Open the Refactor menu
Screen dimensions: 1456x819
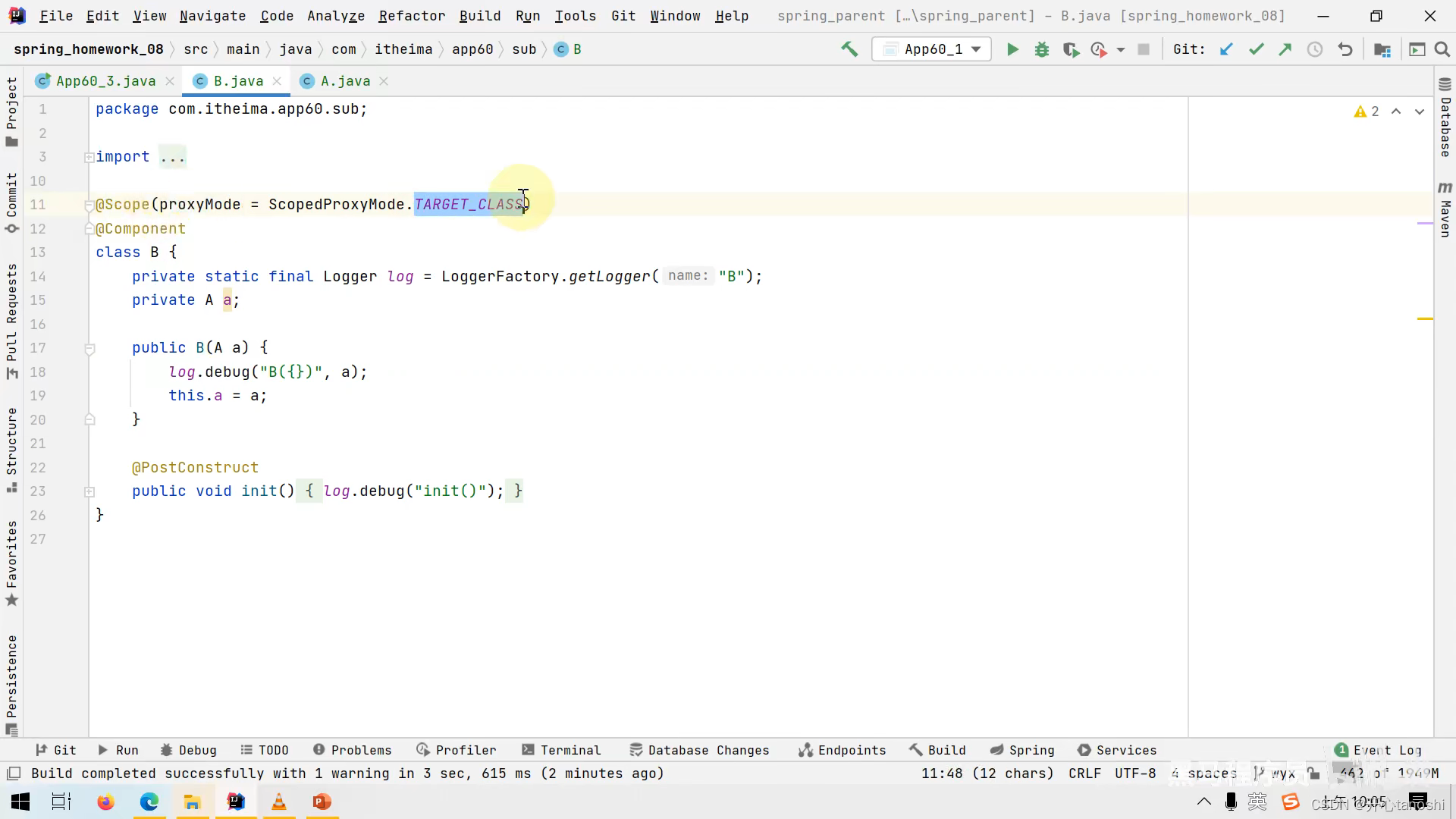412,16
